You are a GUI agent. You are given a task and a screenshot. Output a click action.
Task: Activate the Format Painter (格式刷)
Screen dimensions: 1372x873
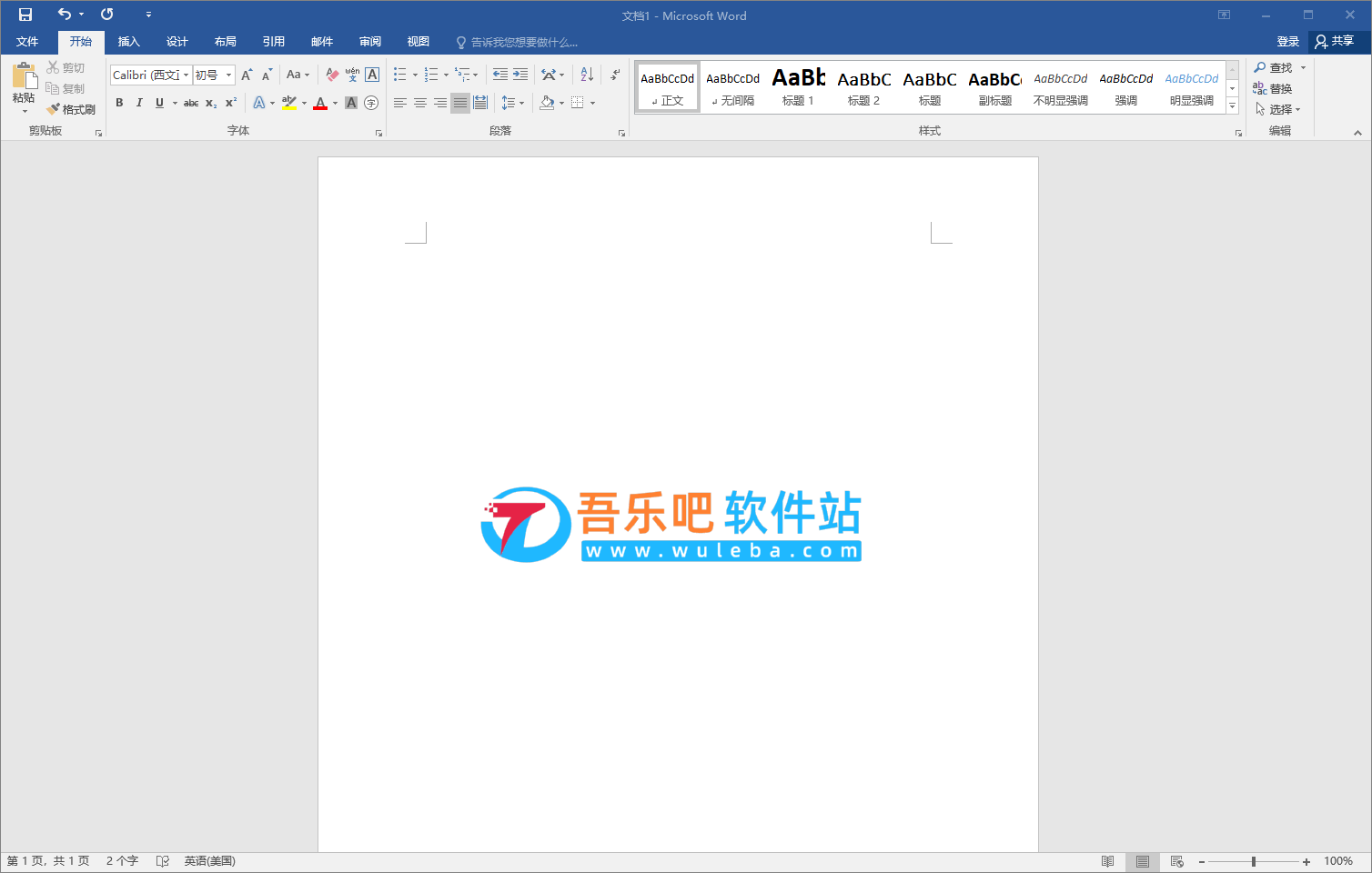tap(71, 109)
